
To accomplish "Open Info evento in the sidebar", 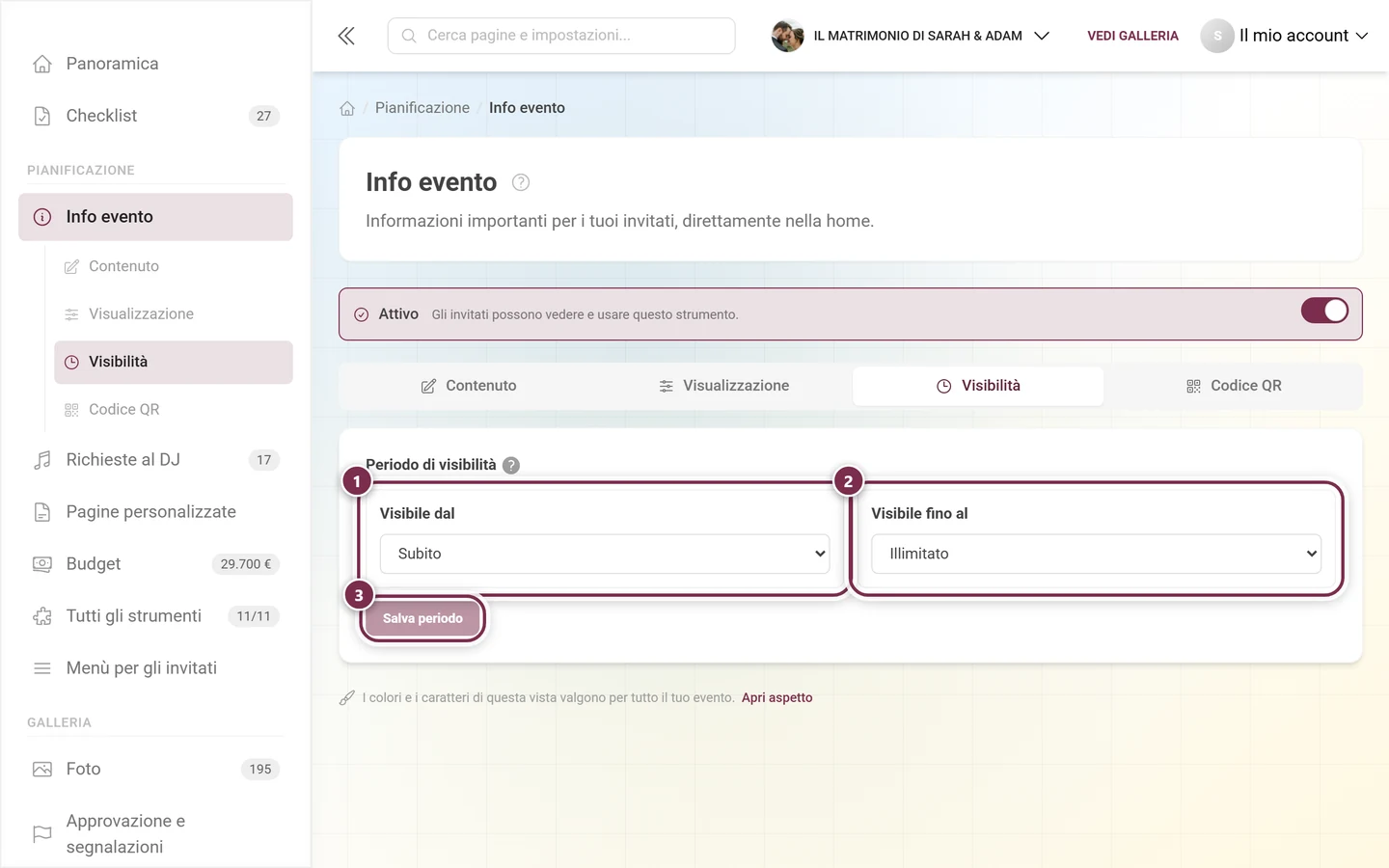I will point(155,217).
